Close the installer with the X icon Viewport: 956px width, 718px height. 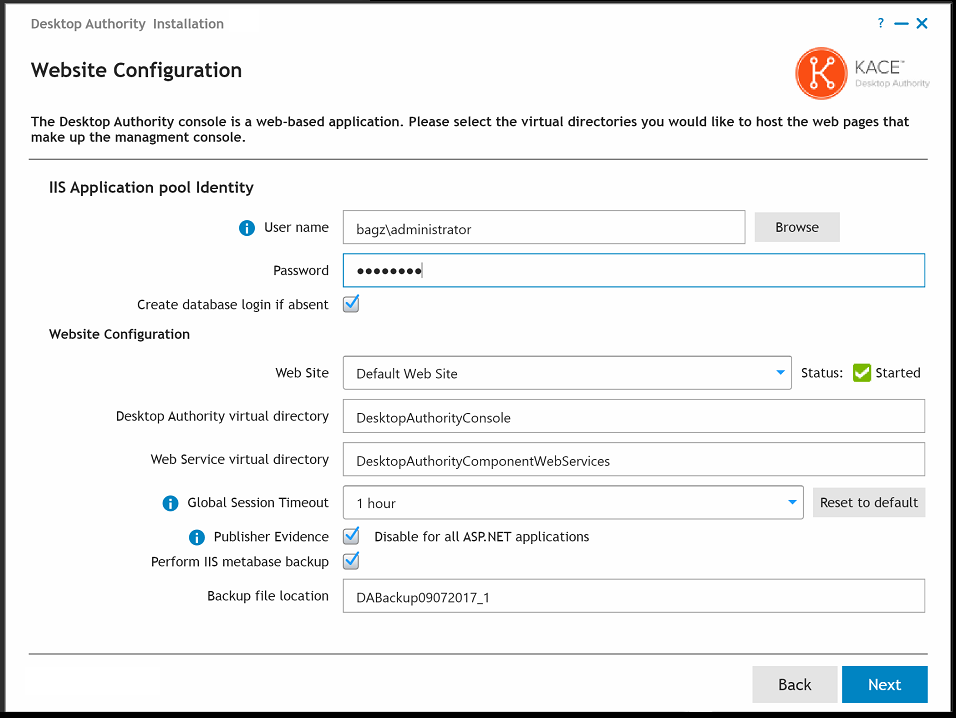pyautogui.click(x=922, y=23)
